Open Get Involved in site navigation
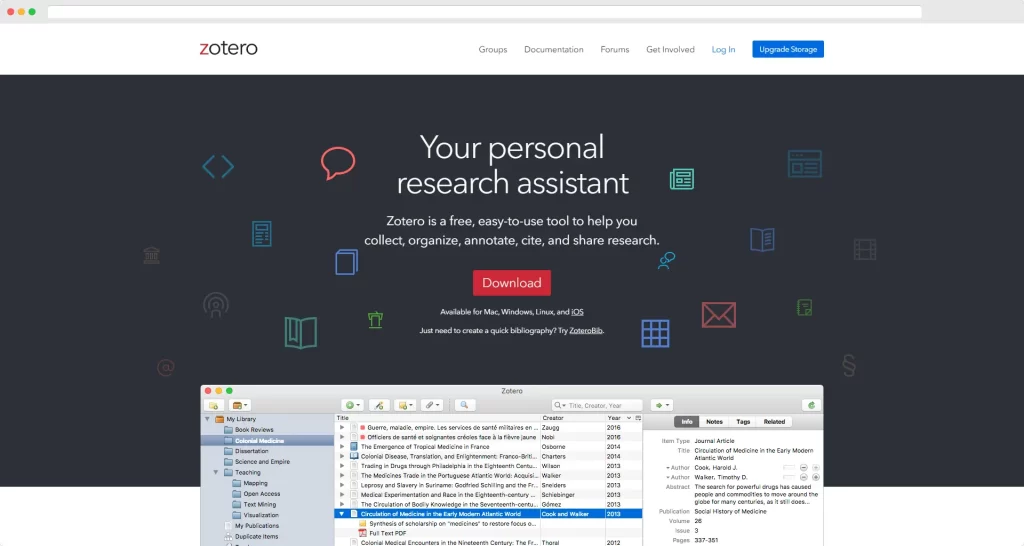 pyautogui.click(x=670, y=50)
